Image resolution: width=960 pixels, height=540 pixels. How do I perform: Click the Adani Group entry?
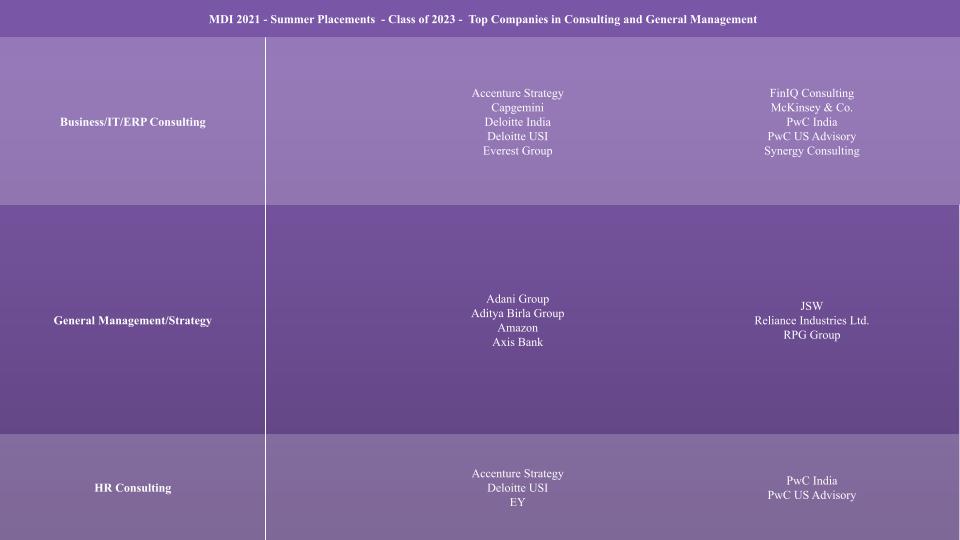(x=517, y=299)
